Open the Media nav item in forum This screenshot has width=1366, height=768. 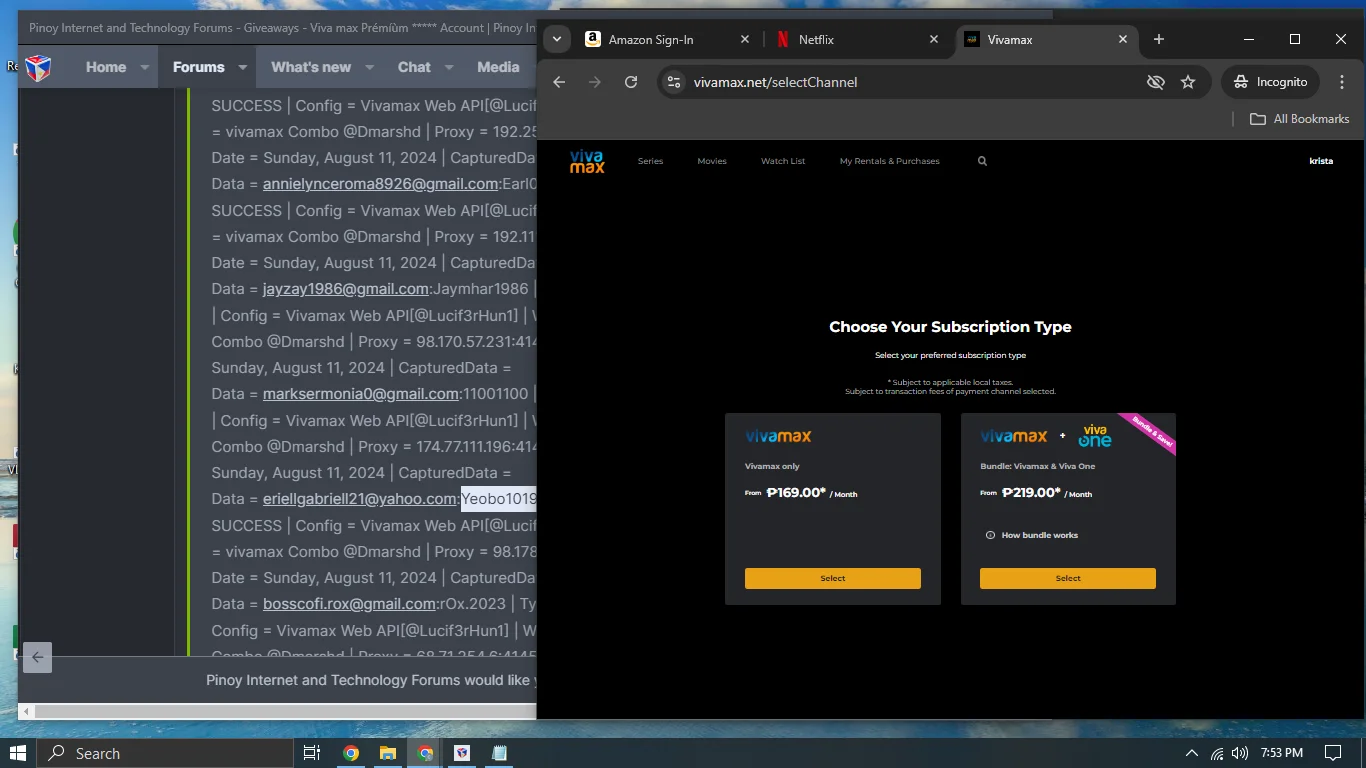point(498,67)
